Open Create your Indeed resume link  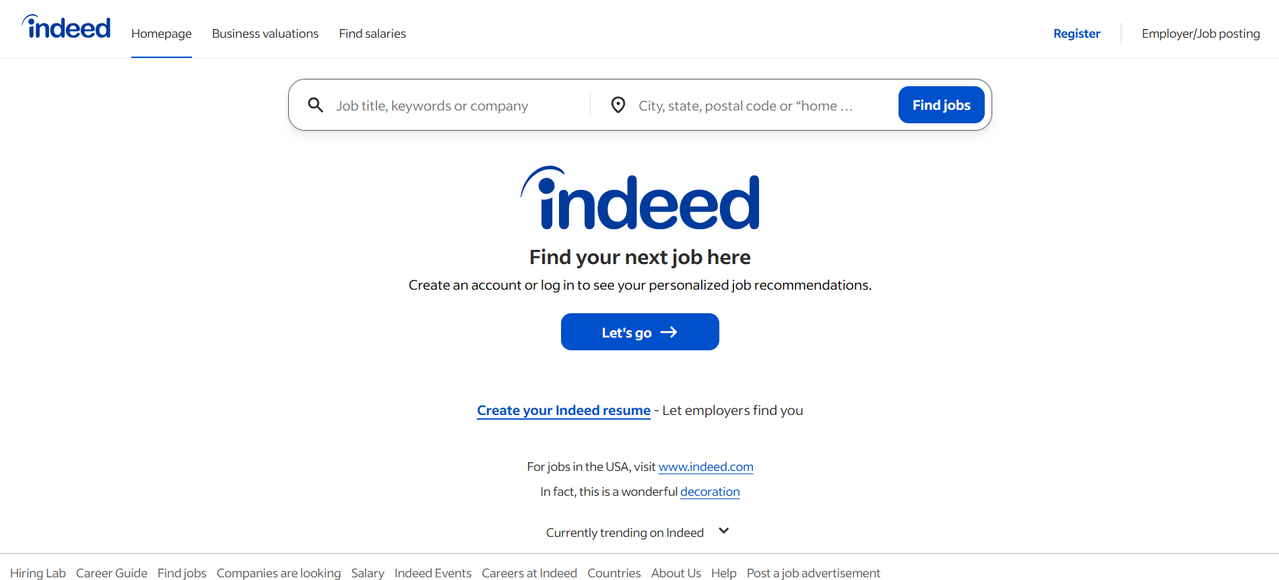(x=563, y=410)
